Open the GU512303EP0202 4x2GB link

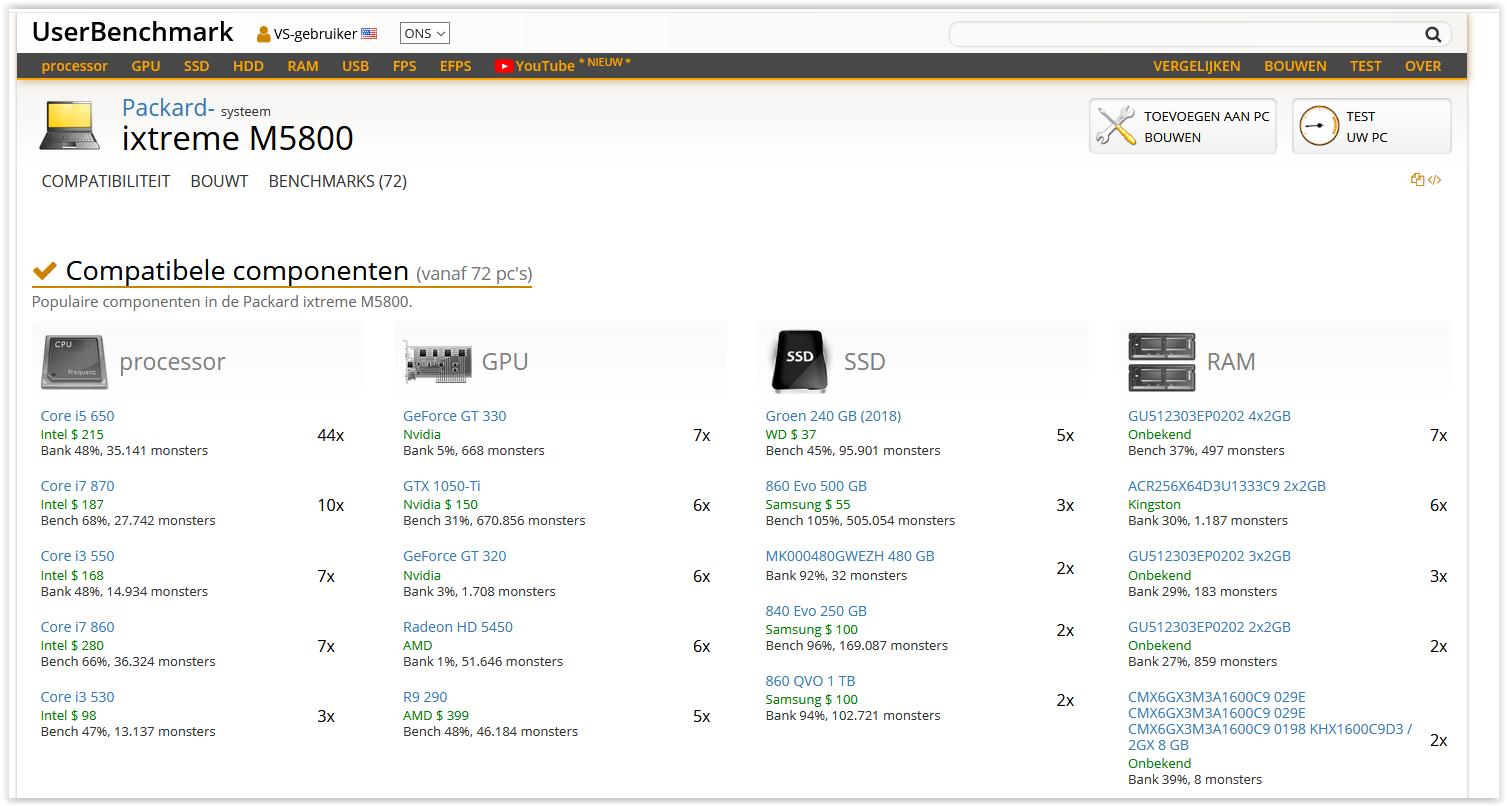pos(1210,416)
